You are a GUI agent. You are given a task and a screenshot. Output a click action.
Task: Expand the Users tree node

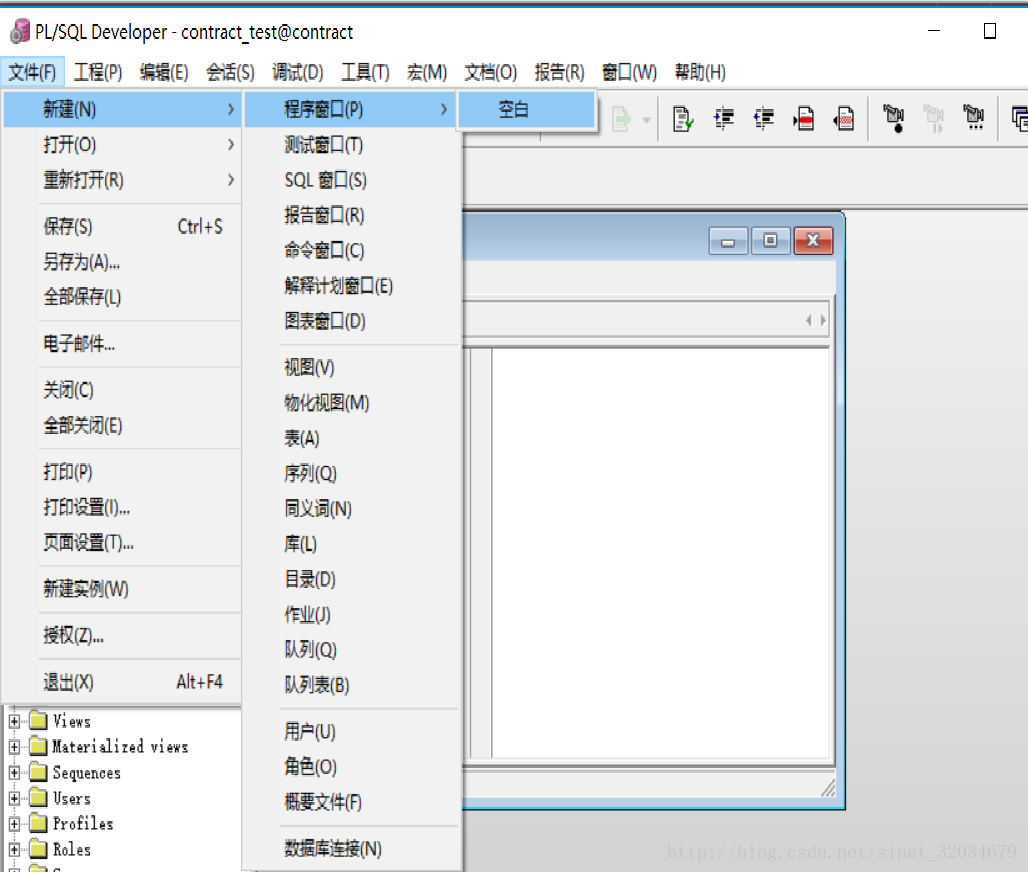(14, 798)
